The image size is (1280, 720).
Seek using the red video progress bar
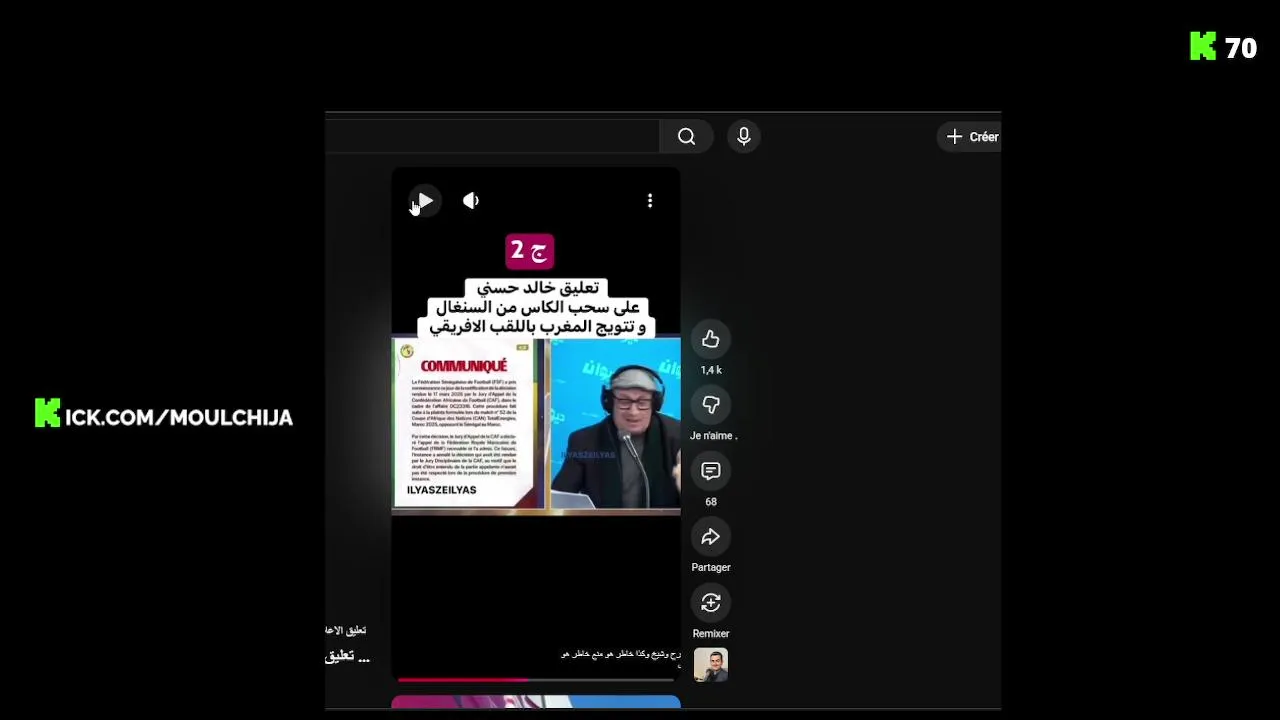tap(536, 680)
